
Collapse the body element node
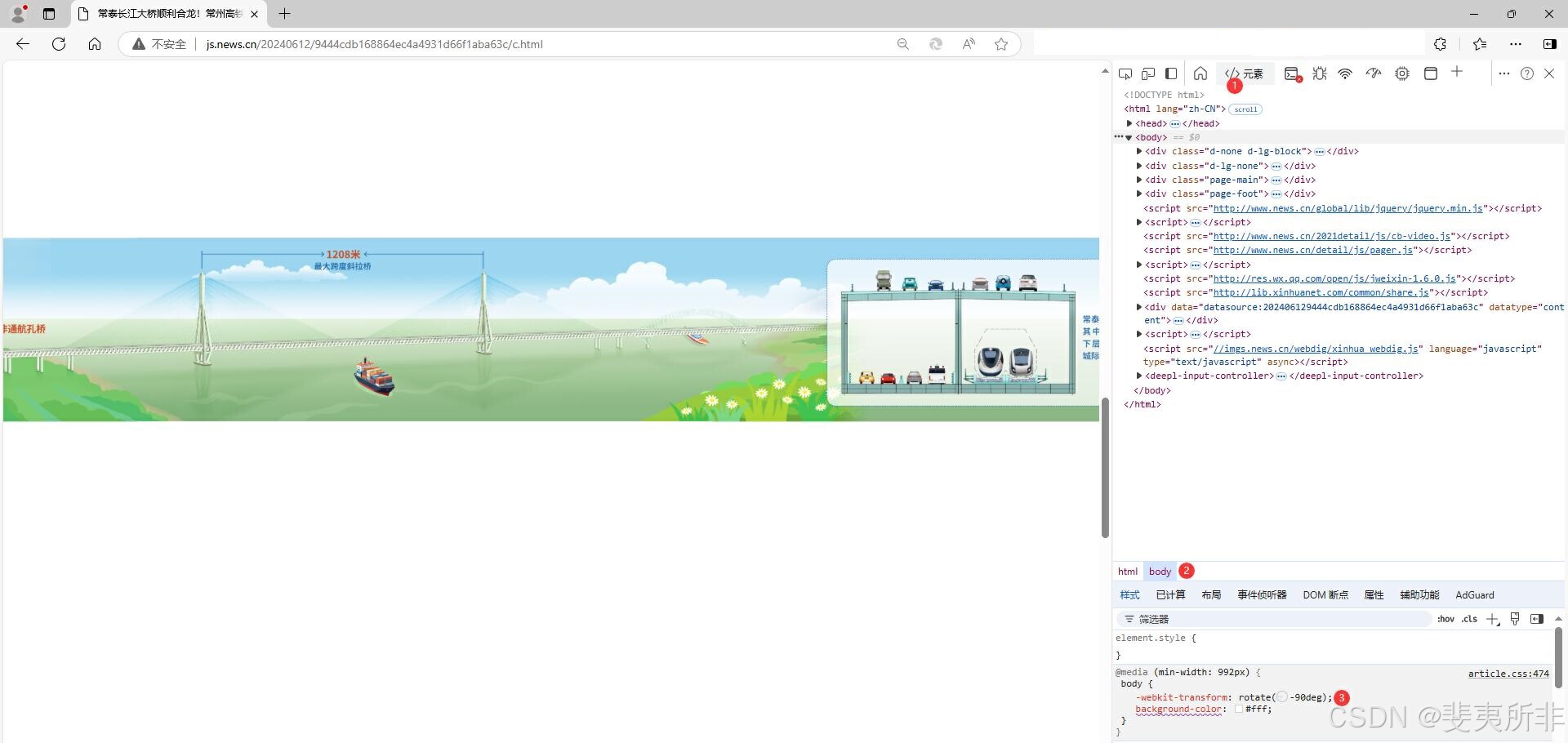point(1129,137)
